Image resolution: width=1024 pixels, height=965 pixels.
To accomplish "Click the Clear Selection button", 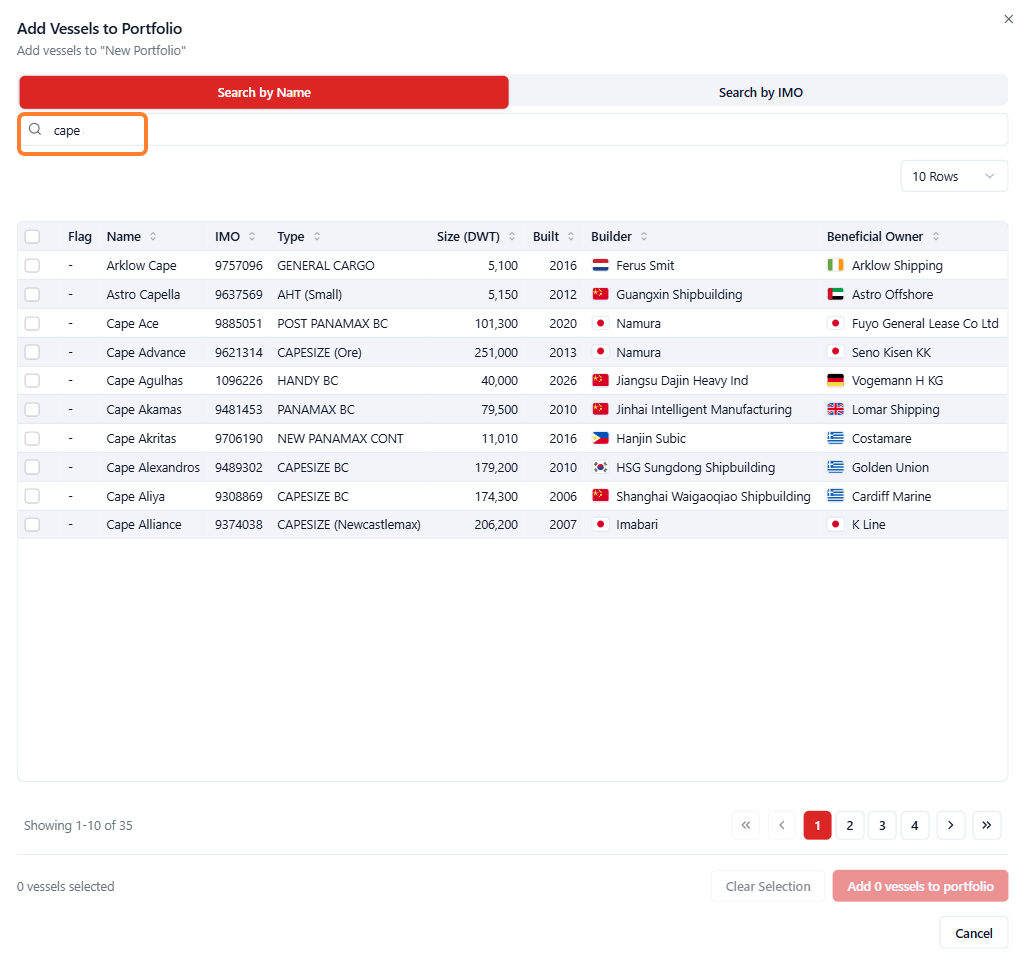I will [x=768, y=886].
